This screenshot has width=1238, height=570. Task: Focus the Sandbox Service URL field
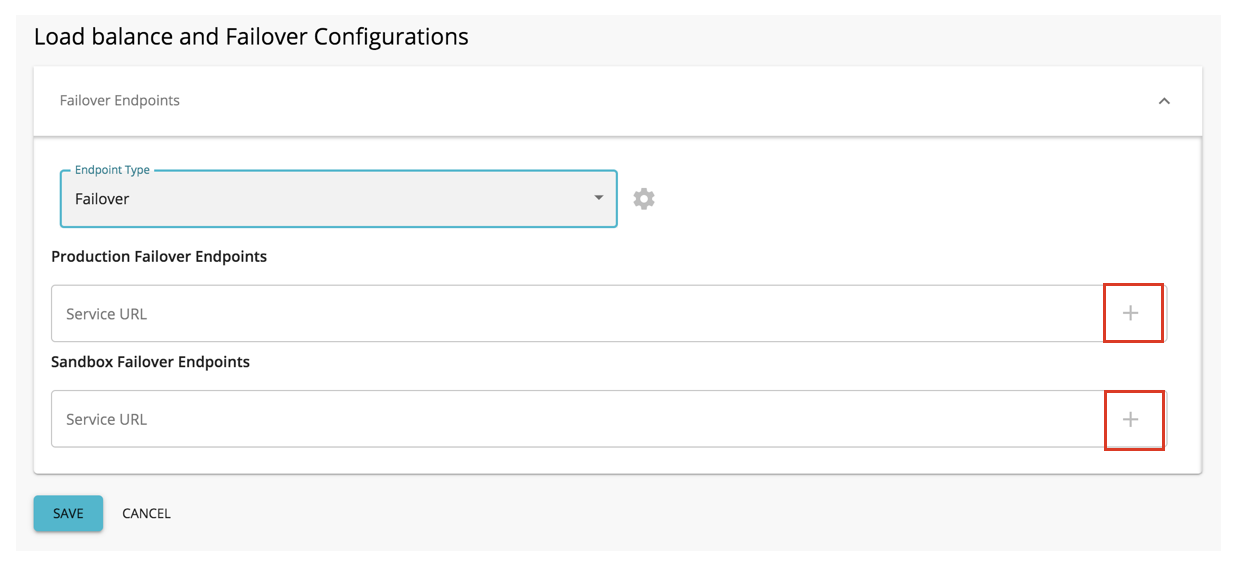575,419
